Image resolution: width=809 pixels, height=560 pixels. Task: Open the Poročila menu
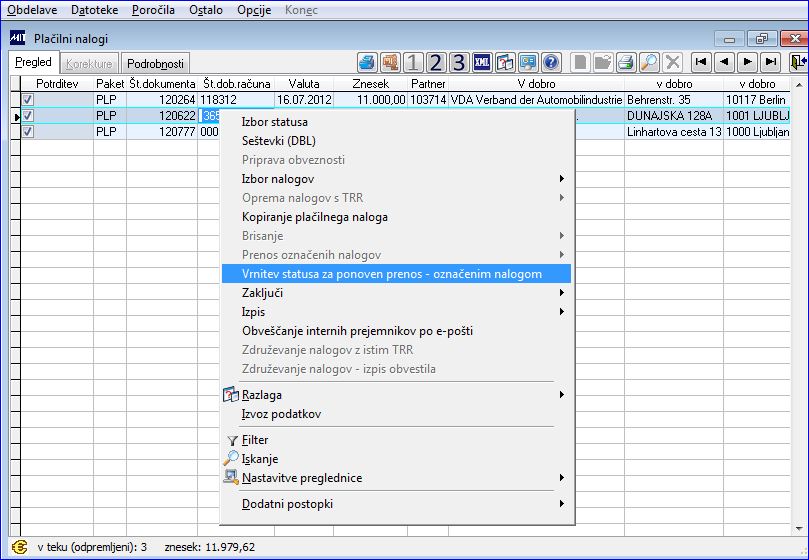pyautogui.click(x=153, y=10)
